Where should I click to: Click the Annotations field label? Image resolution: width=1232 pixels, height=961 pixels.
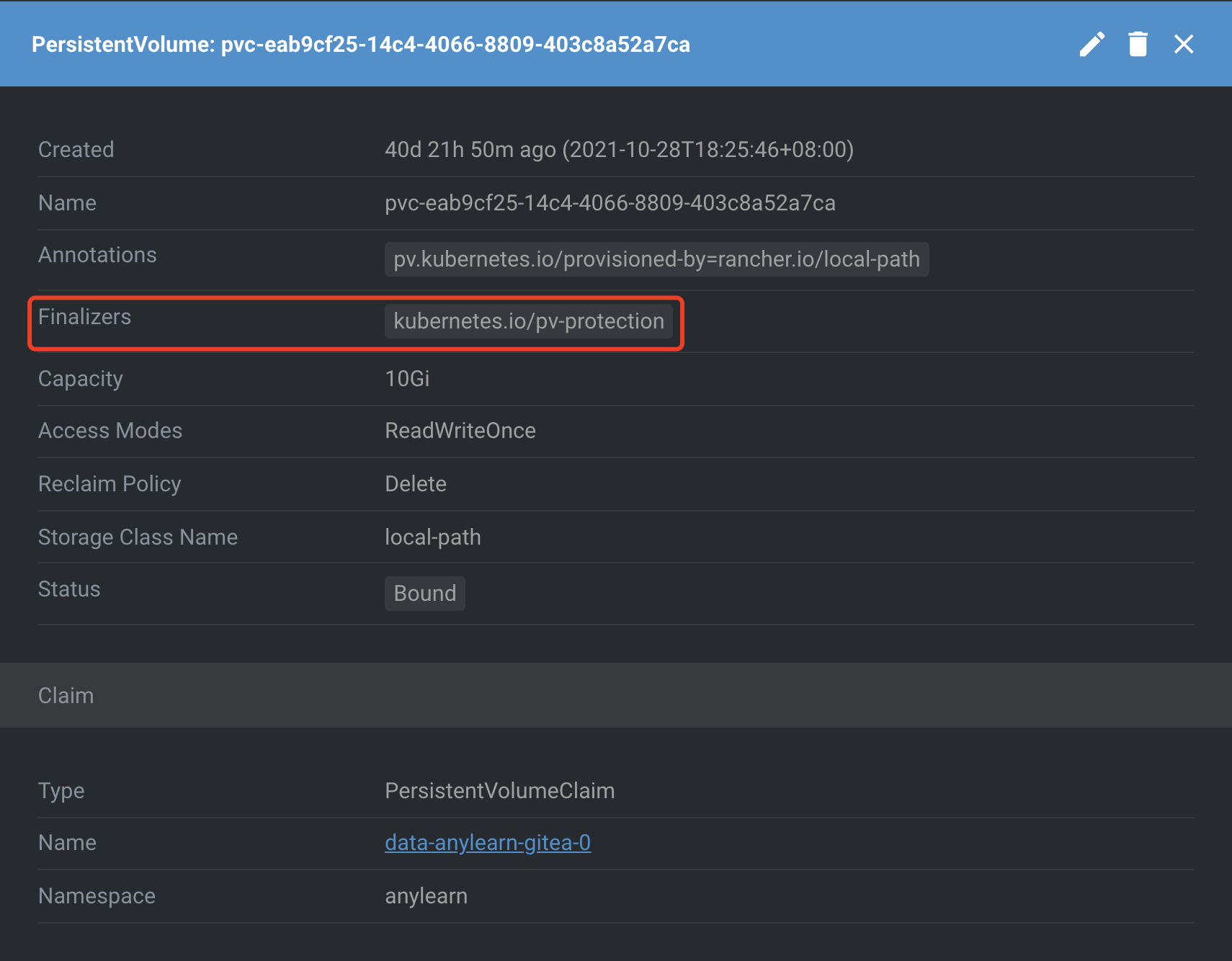click(97, 255)
